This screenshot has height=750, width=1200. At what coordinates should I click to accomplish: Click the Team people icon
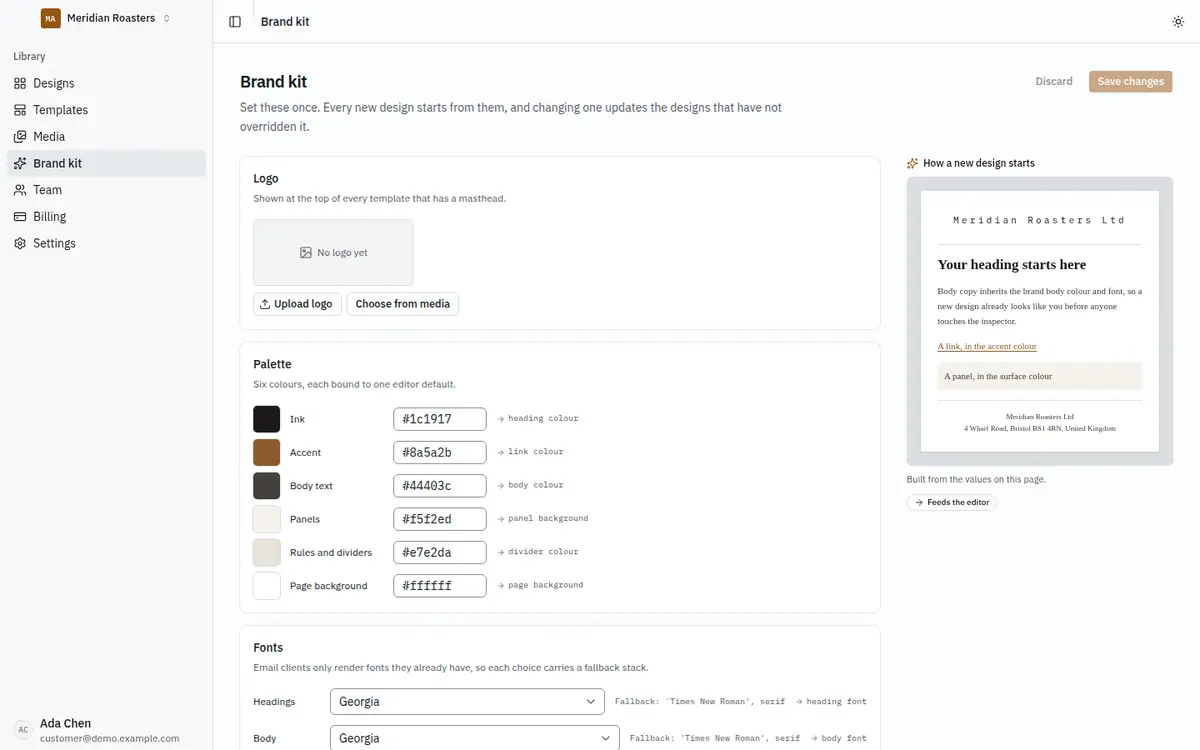[20, 190]
